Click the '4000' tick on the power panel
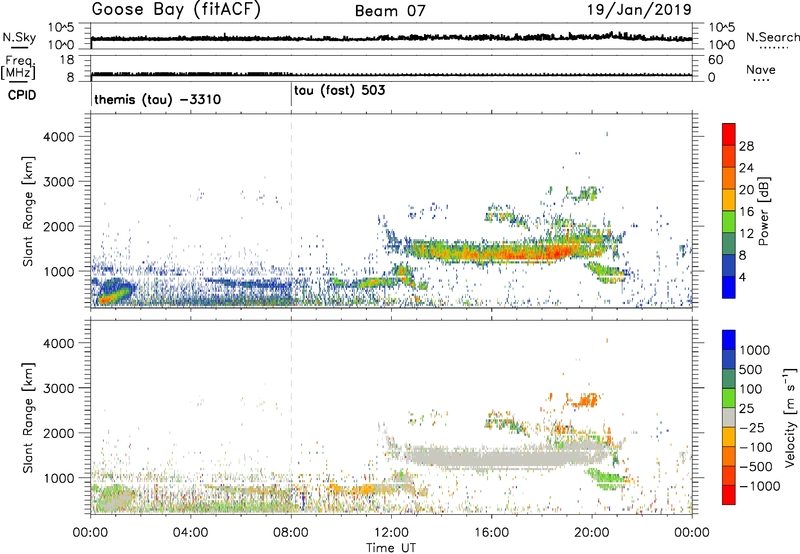The height and width of the screenshot is (554, 800). point(59,137)
